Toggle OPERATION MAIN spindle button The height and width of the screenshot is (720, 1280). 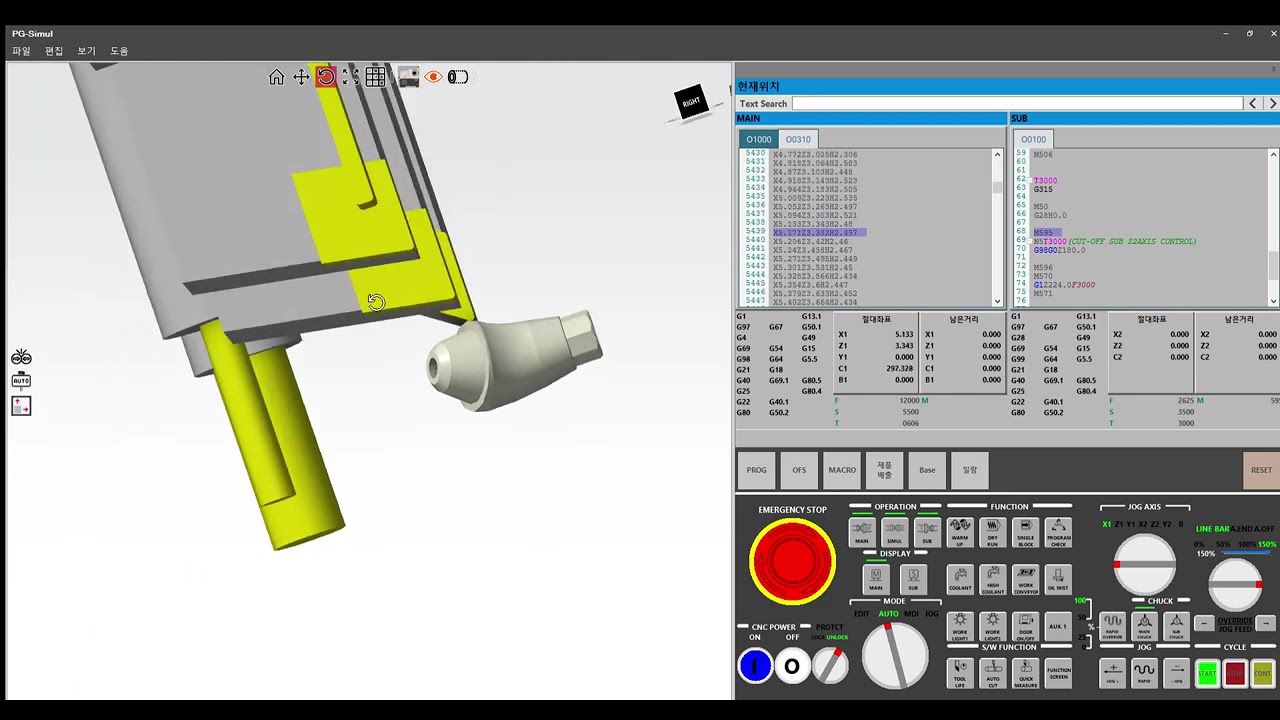click(861, 532)
